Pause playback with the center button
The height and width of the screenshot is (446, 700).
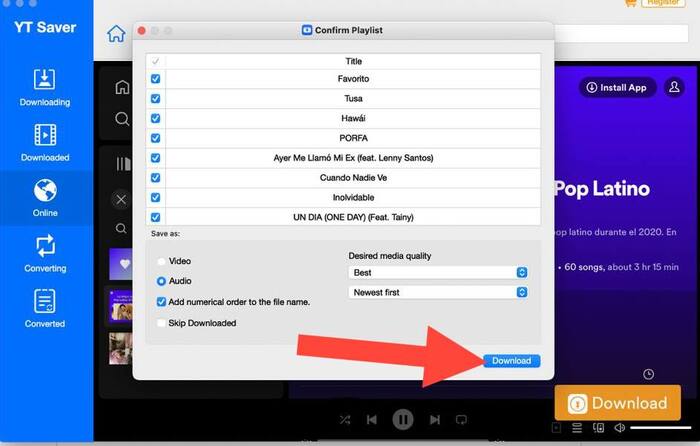403,420
